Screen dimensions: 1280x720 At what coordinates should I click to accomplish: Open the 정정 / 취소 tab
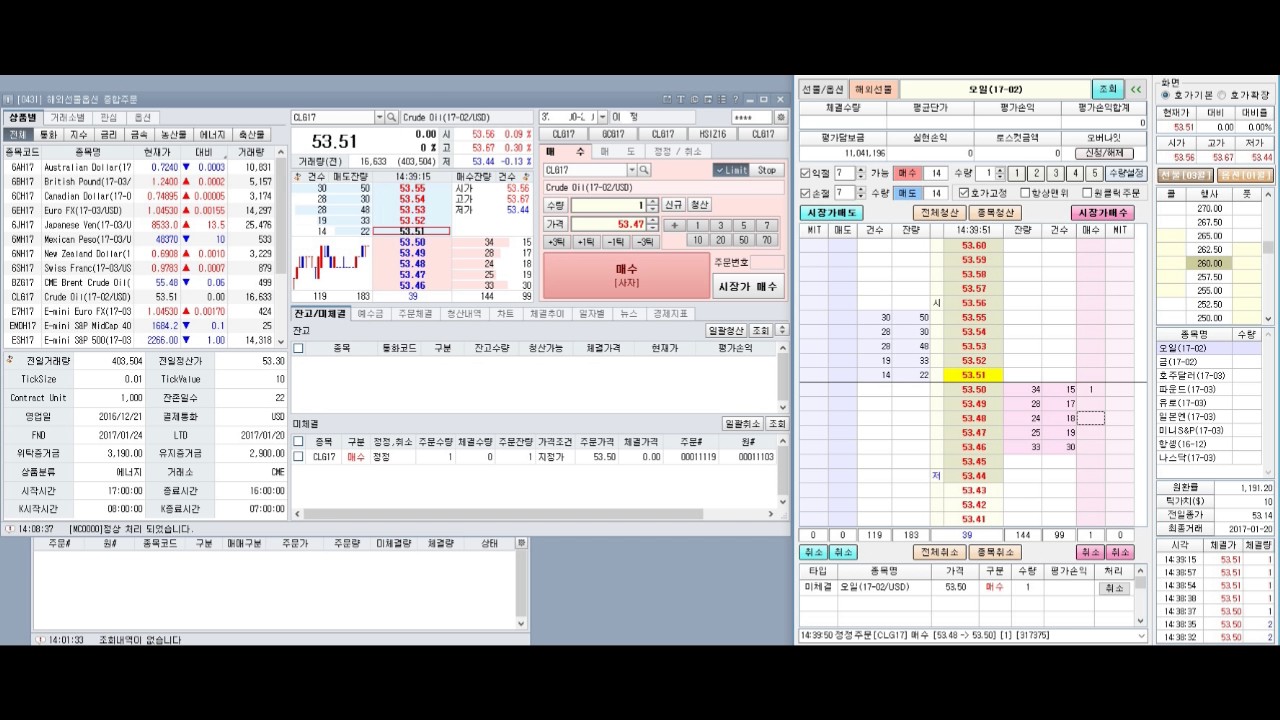pos(676,151)
